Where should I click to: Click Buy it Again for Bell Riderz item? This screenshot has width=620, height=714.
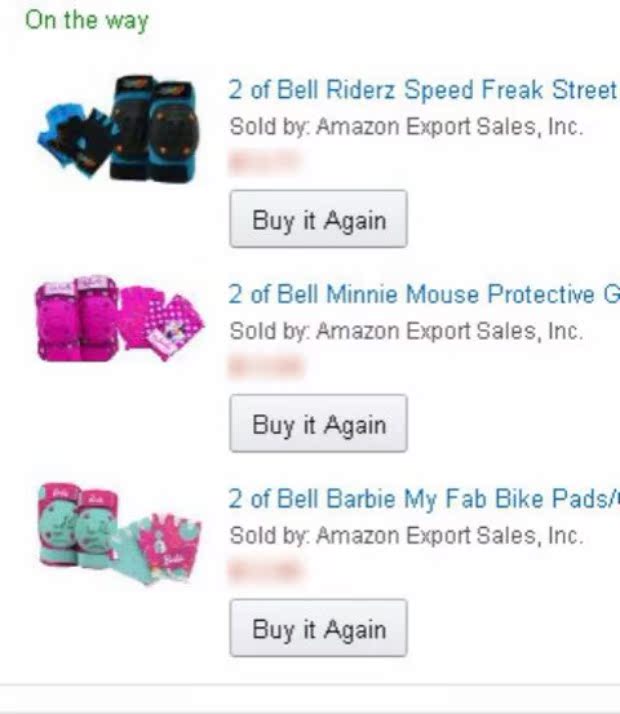click(319, 219)
